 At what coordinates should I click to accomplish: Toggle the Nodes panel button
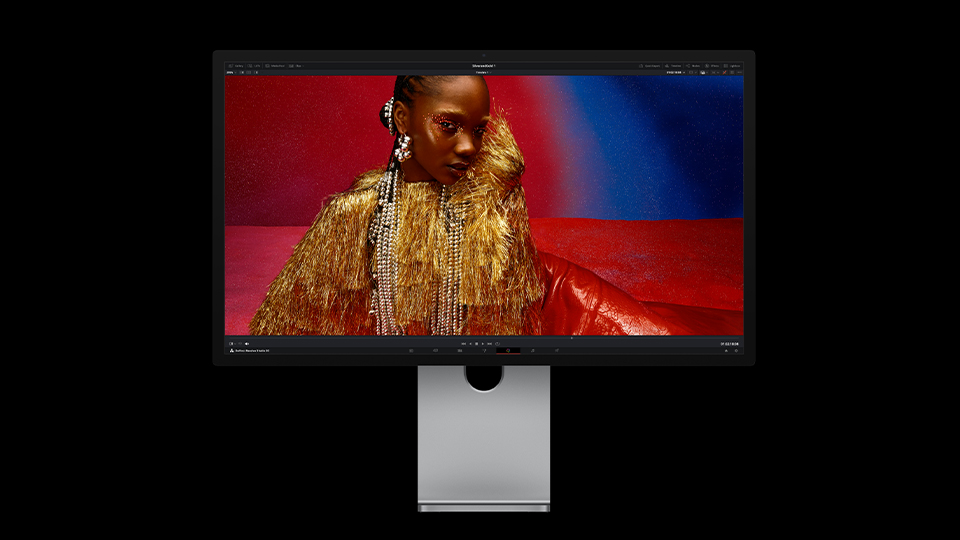[693, 66]
